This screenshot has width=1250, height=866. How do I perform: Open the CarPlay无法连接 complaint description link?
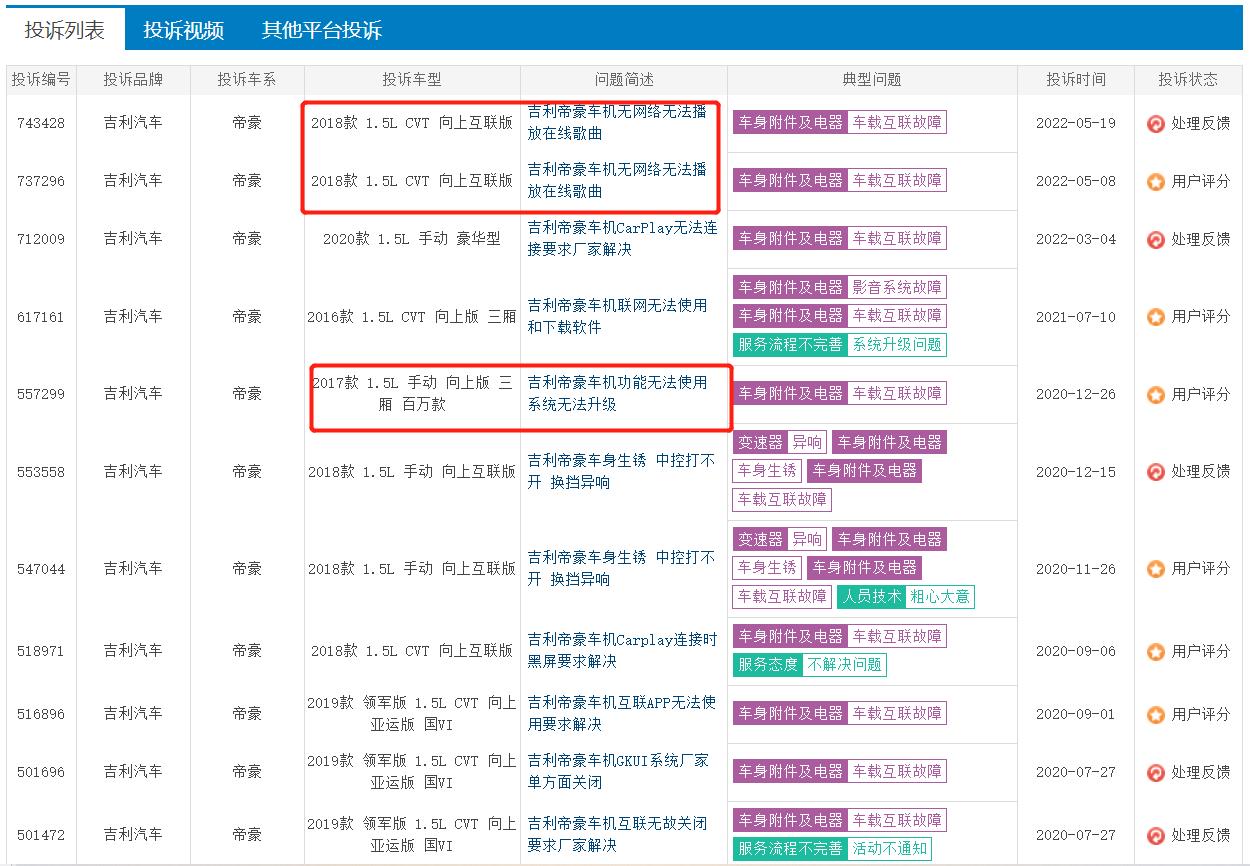point(622,238)
